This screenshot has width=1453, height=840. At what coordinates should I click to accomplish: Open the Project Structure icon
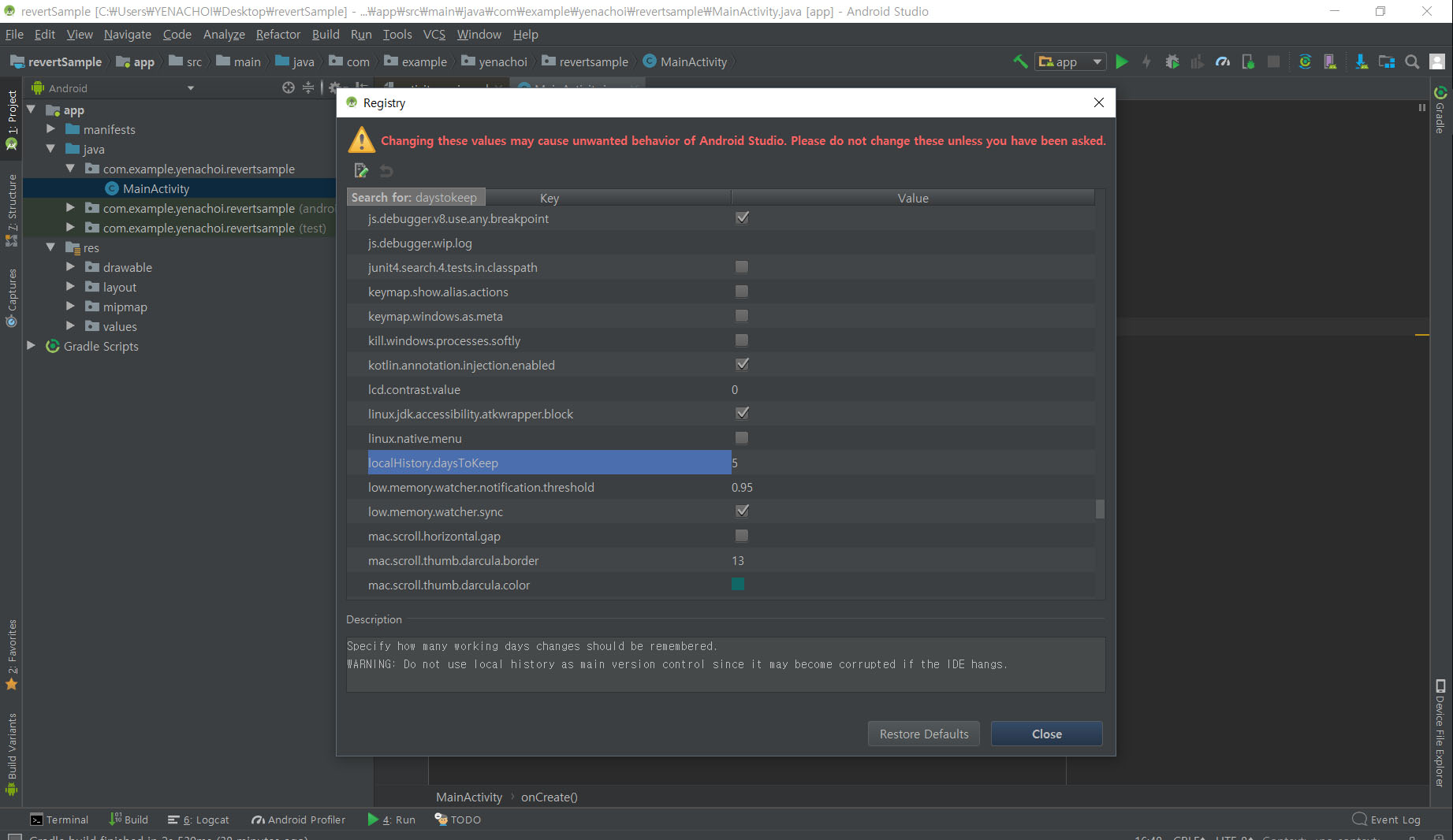[x=1387, y=61]
